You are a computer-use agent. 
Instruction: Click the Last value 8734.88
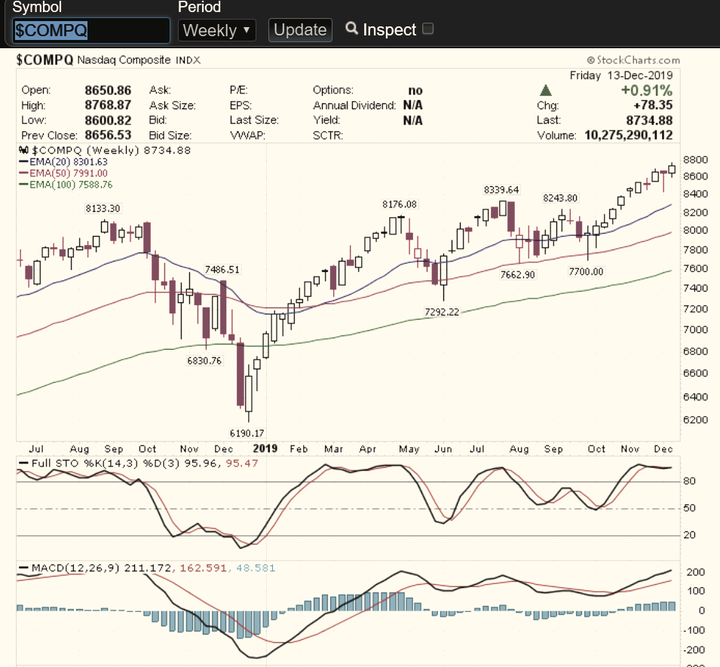649,120
